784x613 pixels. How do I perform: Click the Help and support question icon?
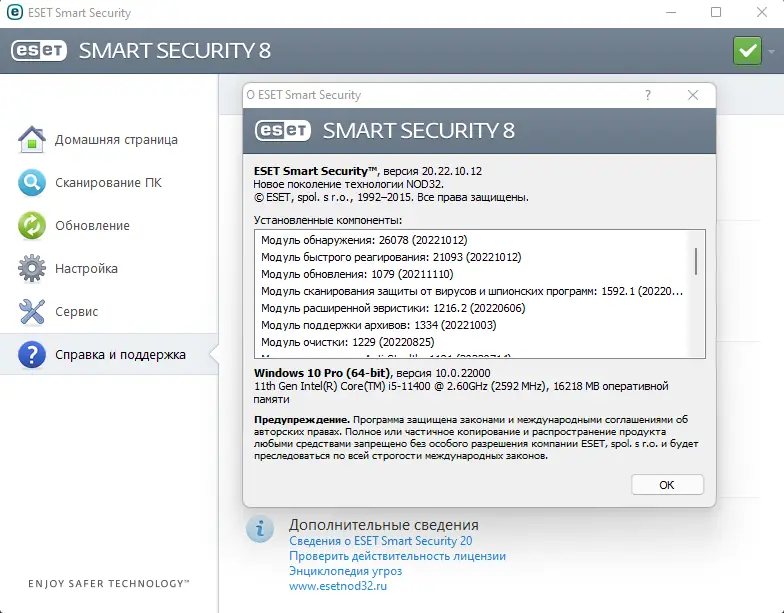coord(32,354)
